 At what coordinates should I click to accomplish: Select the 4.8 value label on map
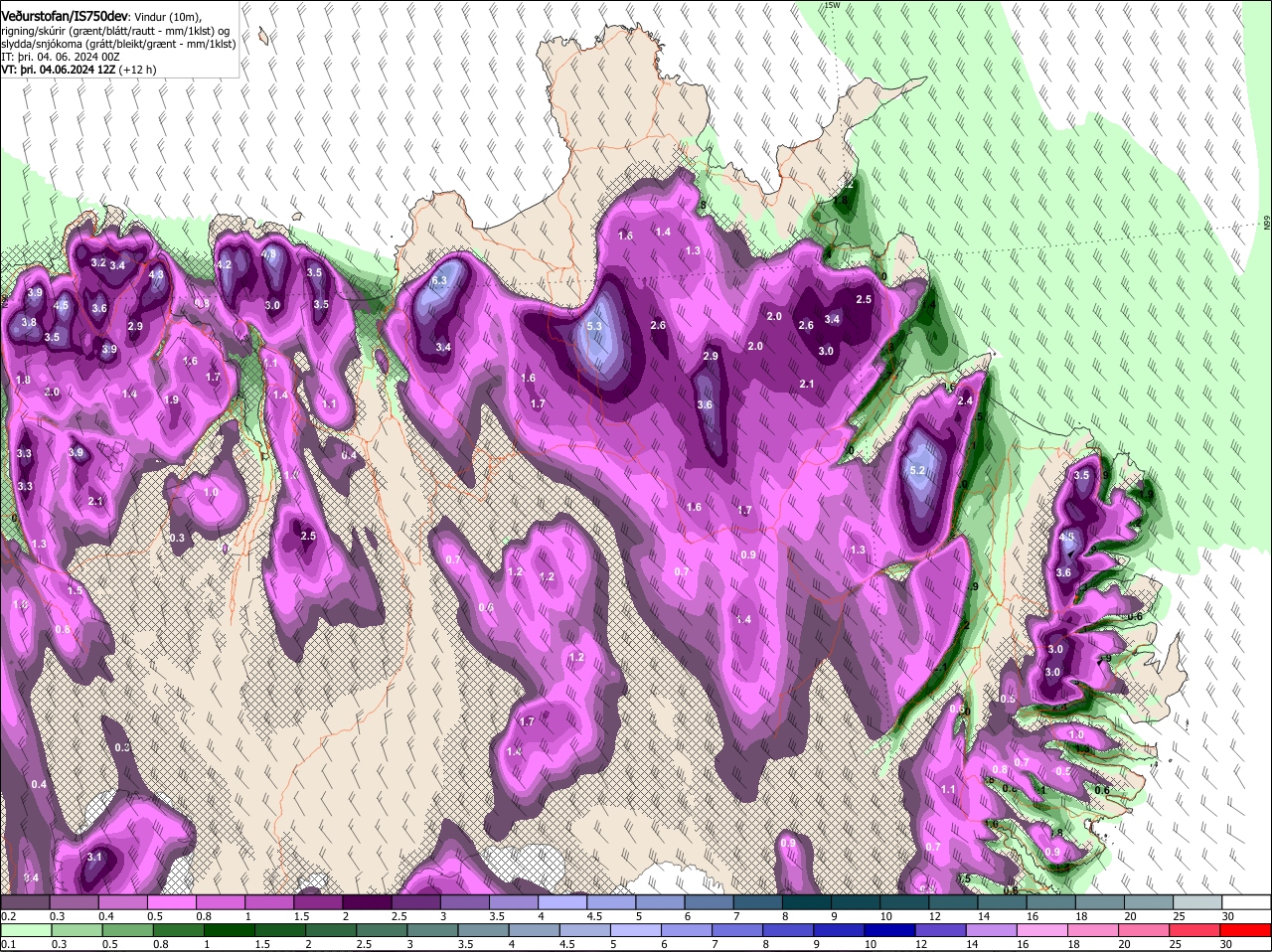[x=268, y=254]
